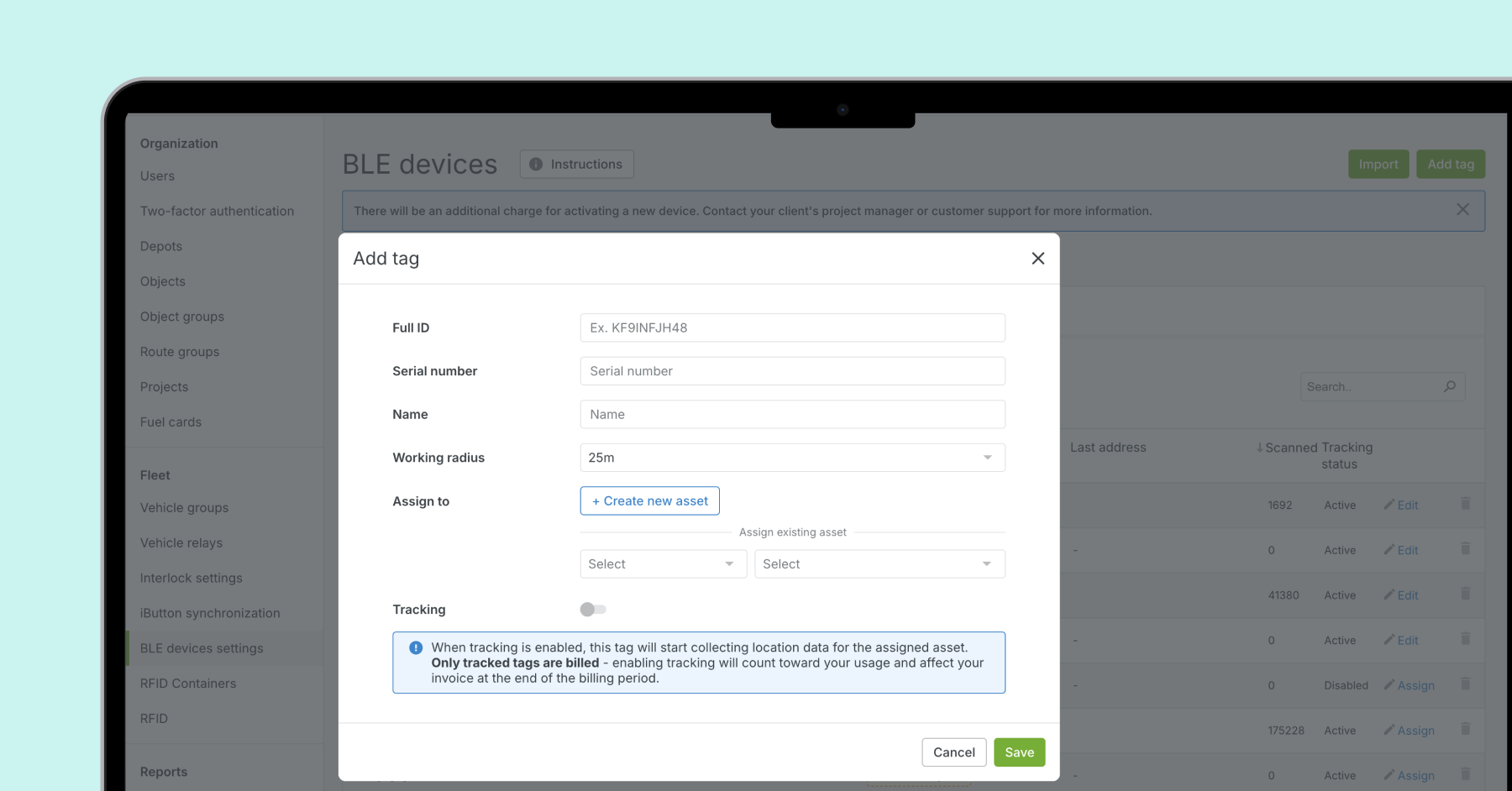
Task: Open the Working radius dropdown
Action: click(792, 458)
